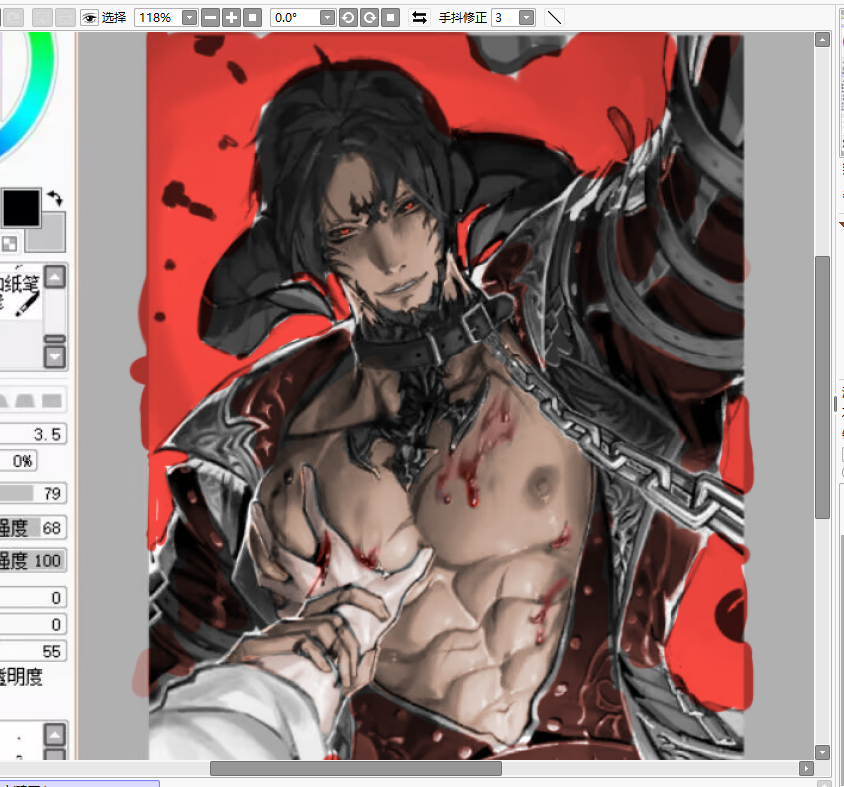Zoom out with the minus button
This screenshot has height=787, width=844.
coord(211,18)
